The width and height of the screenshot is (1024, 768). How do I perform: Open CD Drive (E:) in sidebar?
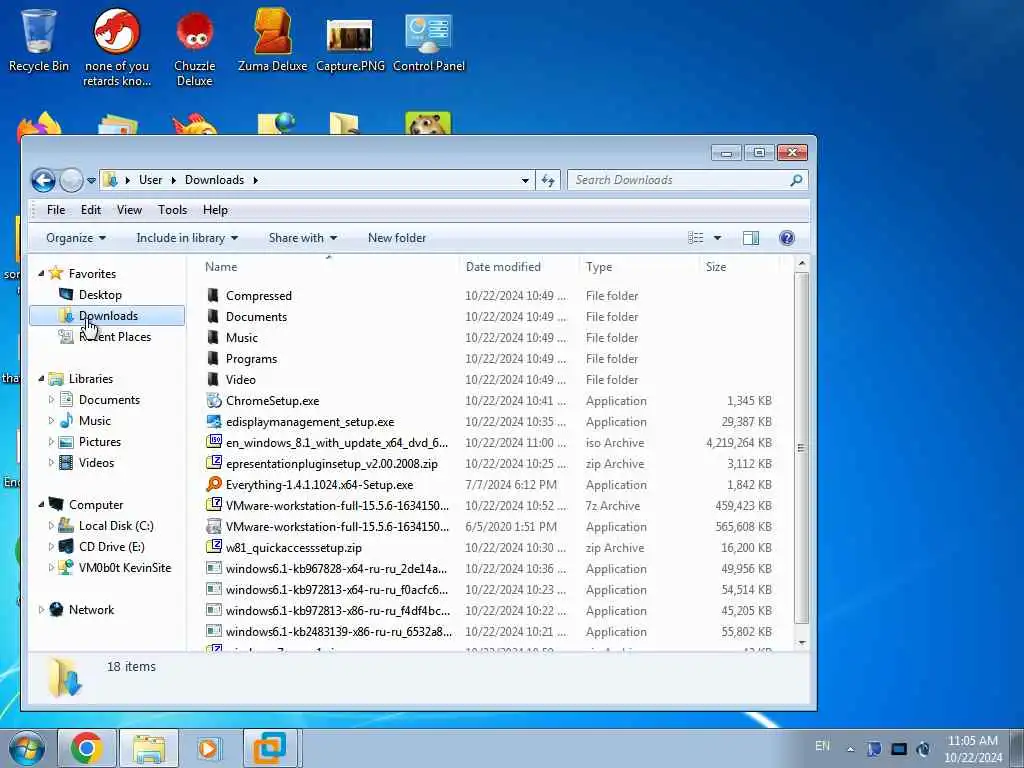[111, 547]
